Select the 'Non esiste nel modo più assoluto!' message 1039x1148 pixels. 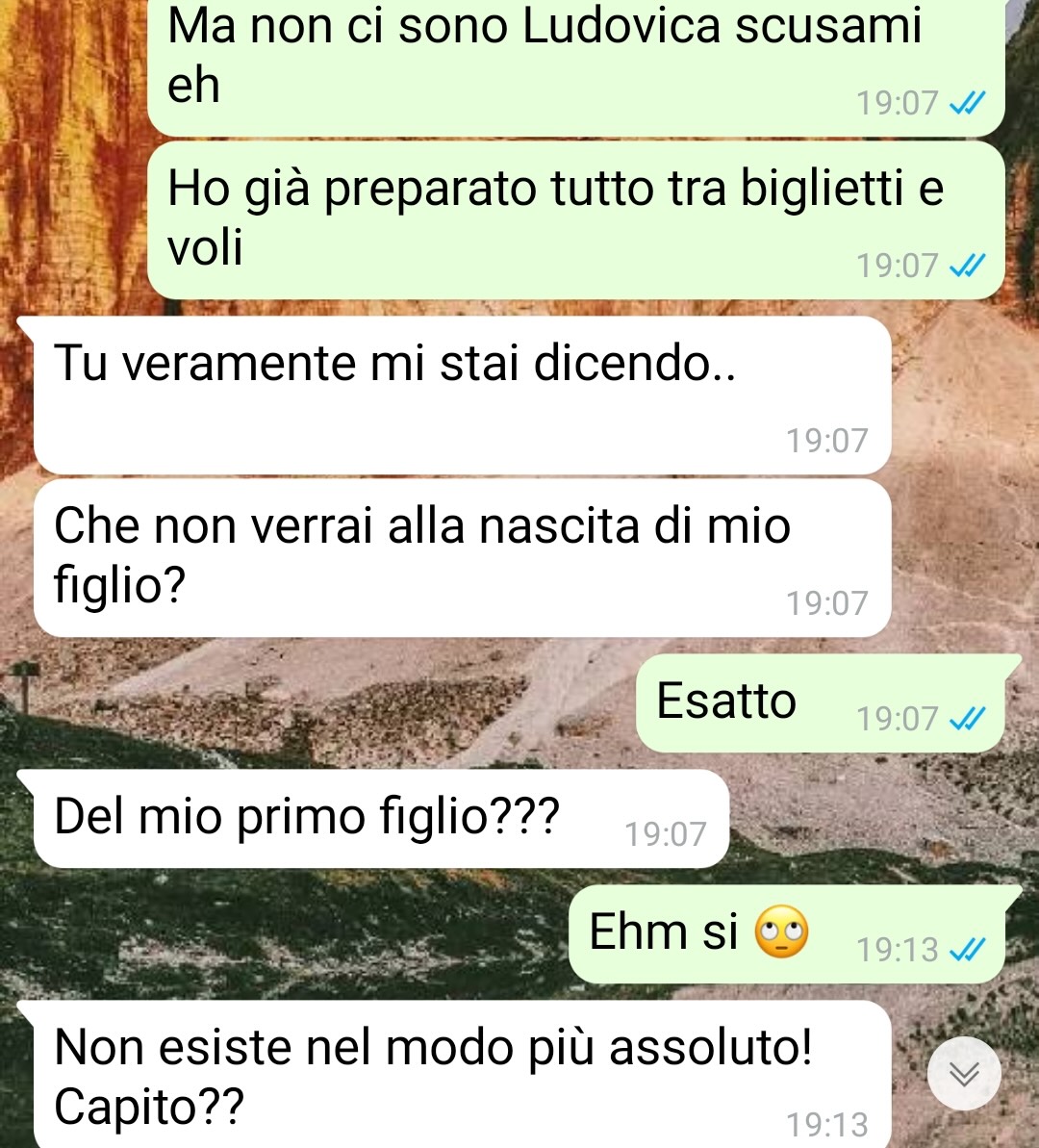click(463, 1074)
